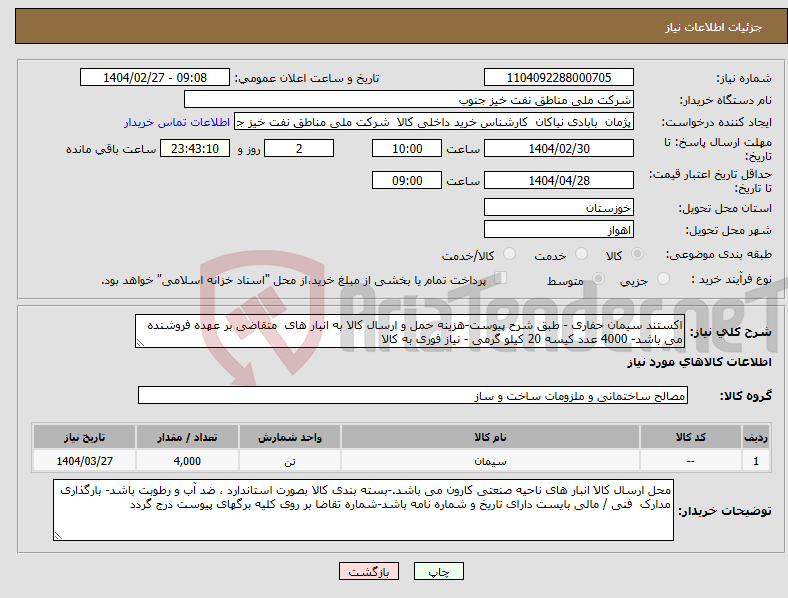Click the goods group field مصالح ساختمانی

(413, 395)
